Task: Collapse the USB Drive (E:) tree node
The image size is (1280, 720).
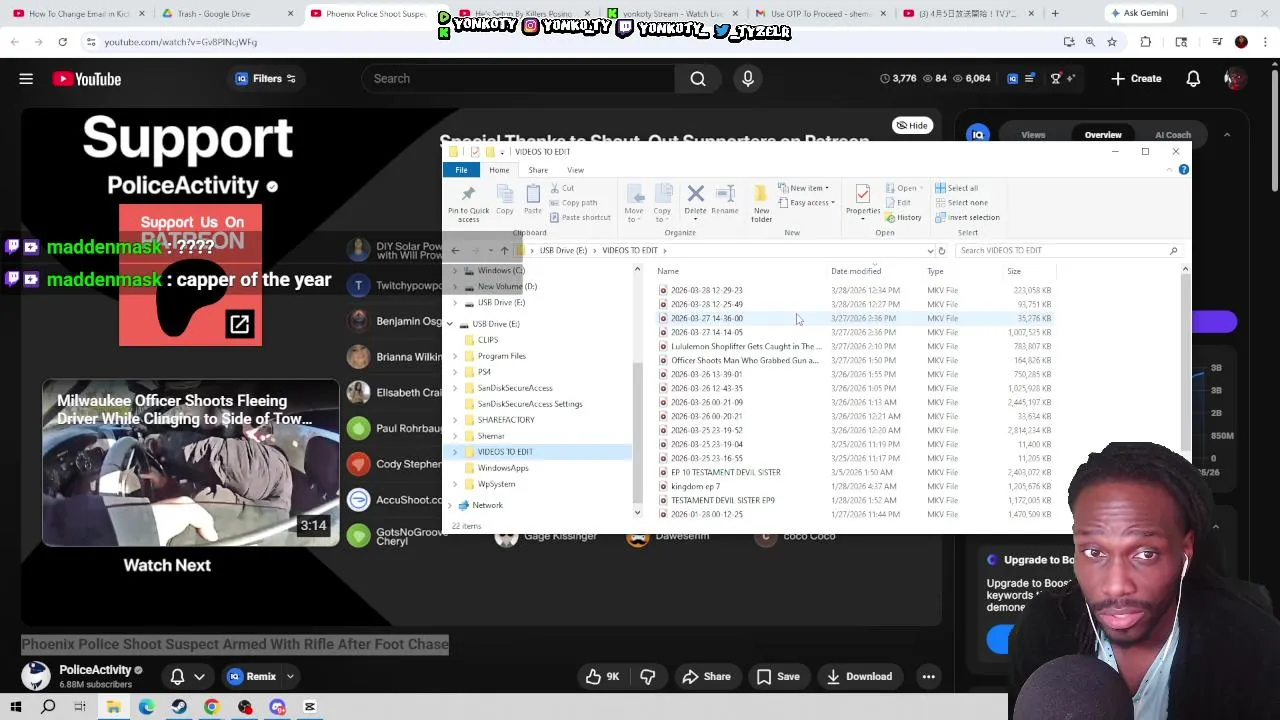Action: [x=450, y=324]
